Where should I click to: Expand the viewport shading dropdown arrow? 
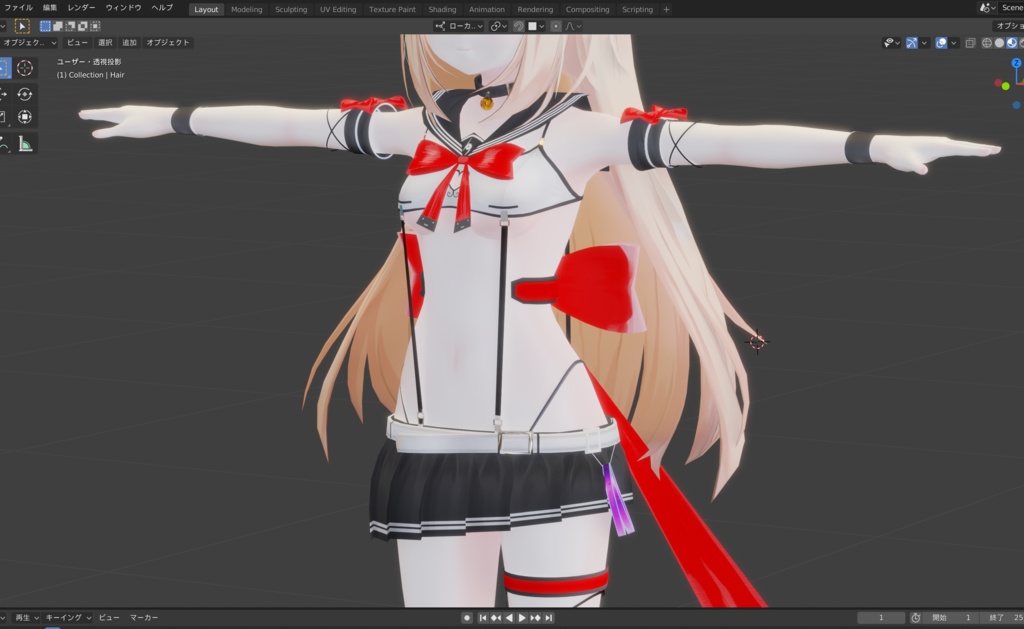click(x=1023, y=42)
